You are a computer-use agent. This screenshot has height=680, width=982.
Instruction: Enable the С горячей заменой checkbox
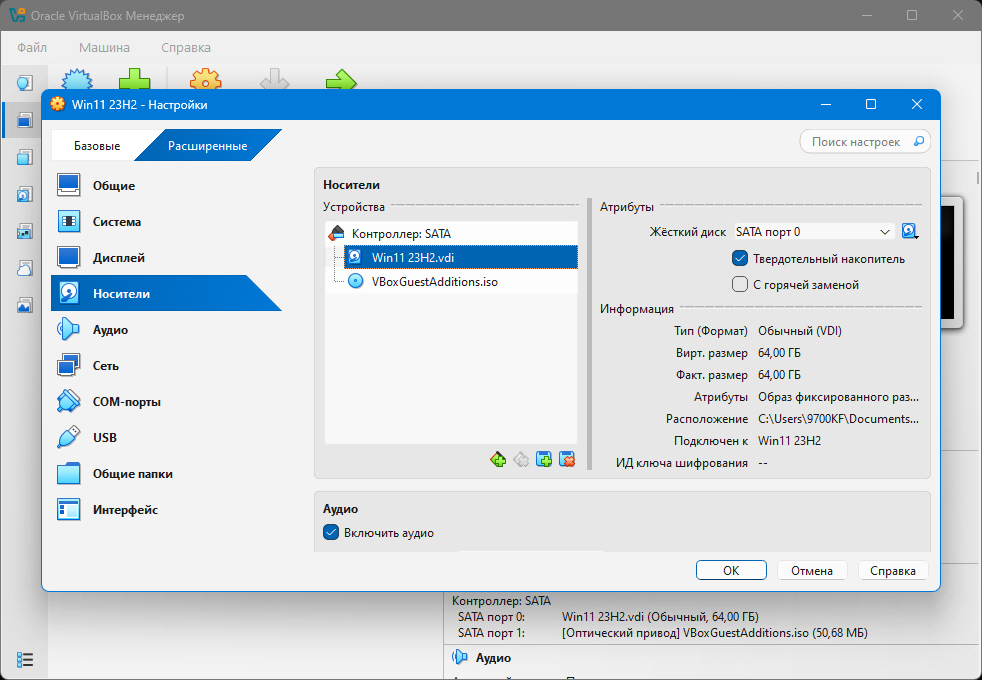[740, 284]
